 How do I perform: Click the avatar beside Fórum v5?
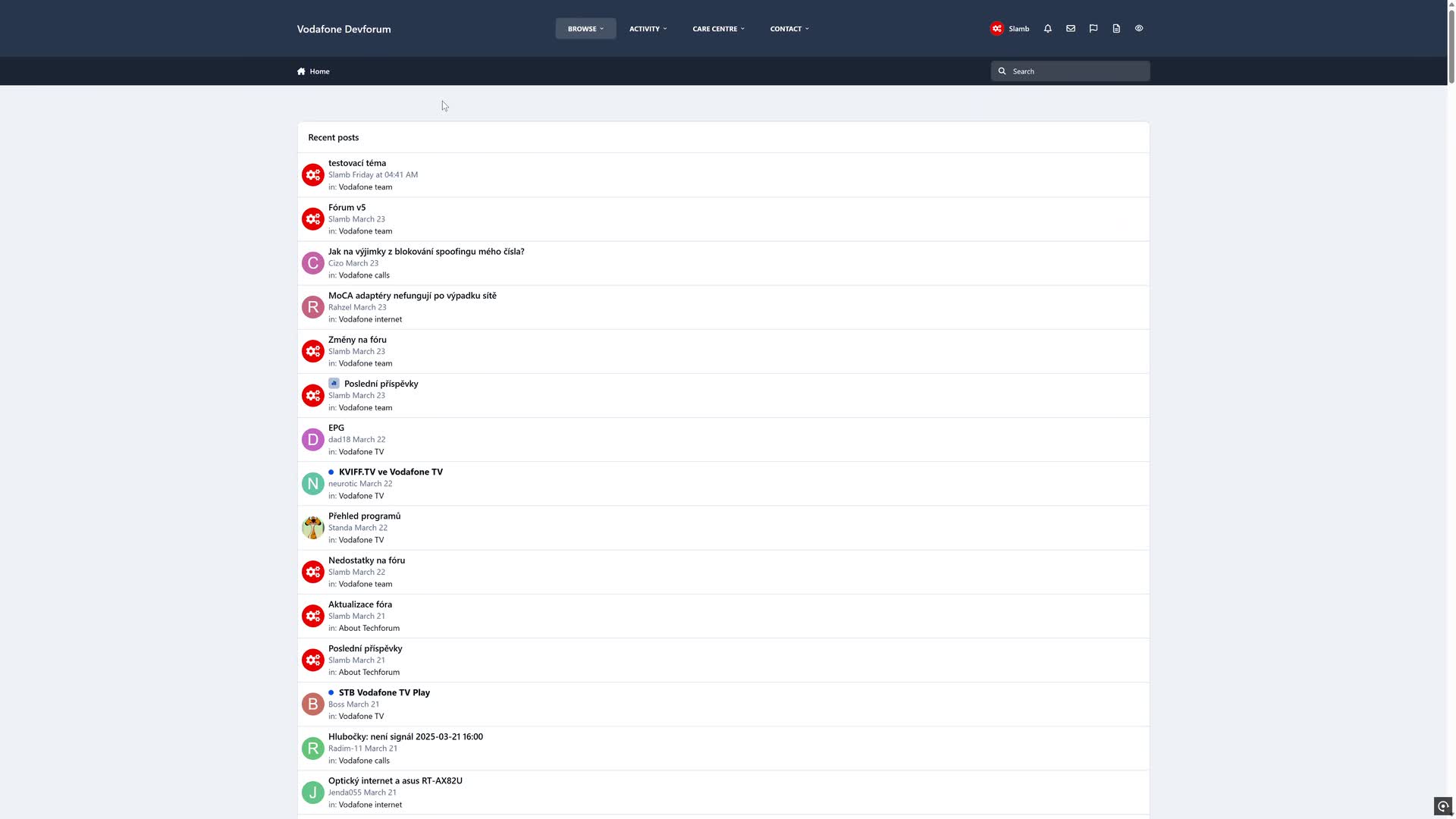pos(312,218)
